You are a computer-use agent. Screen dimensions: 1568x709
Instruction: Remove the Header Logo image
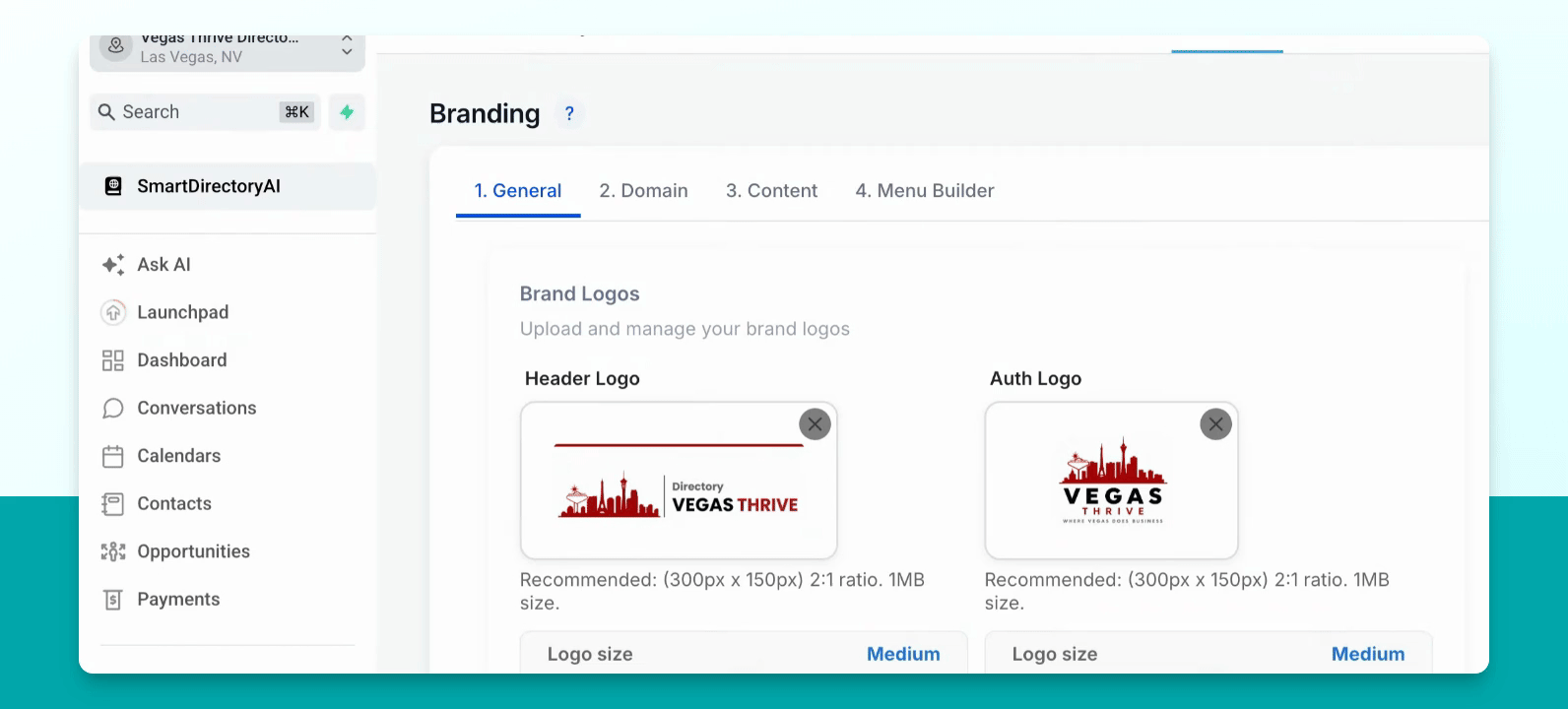click(815, 424)
